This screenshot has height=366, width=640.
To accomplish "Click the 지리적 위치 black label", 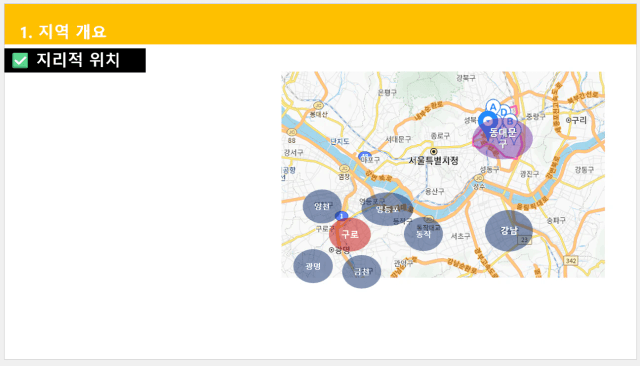I will [75, 60].
